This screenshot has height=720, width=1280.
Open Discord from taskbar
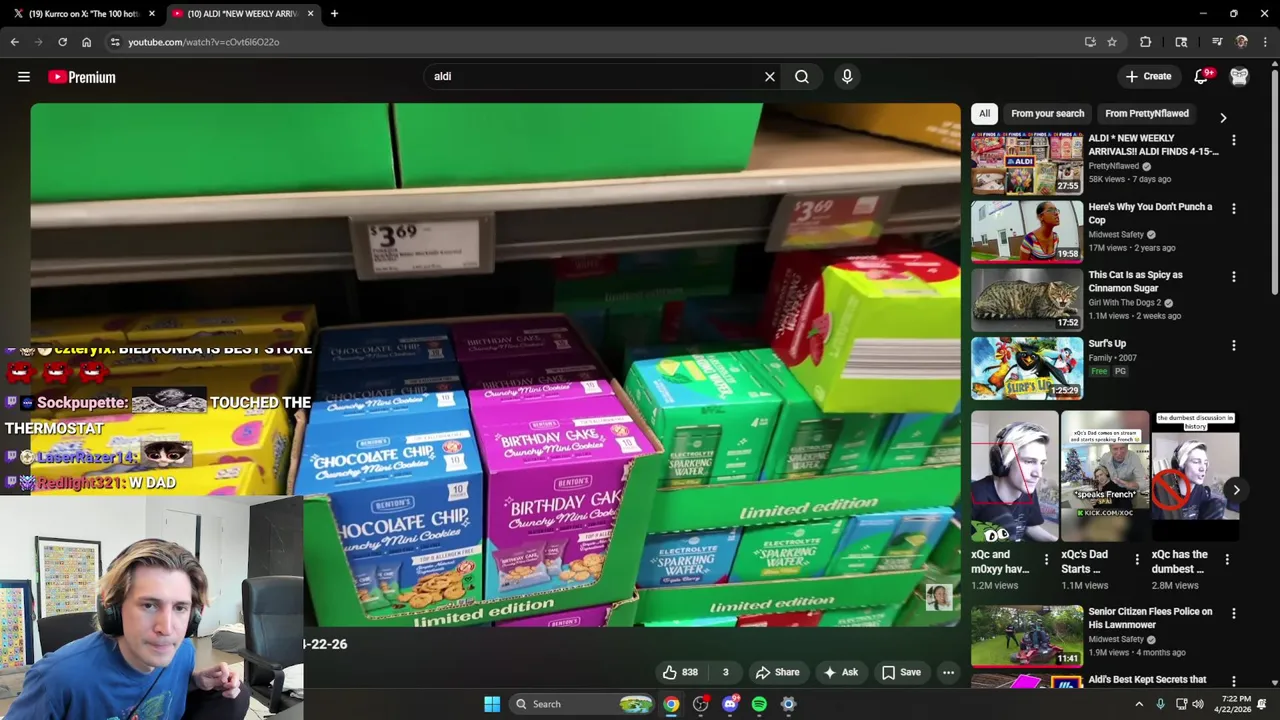[x=730, y=704]
